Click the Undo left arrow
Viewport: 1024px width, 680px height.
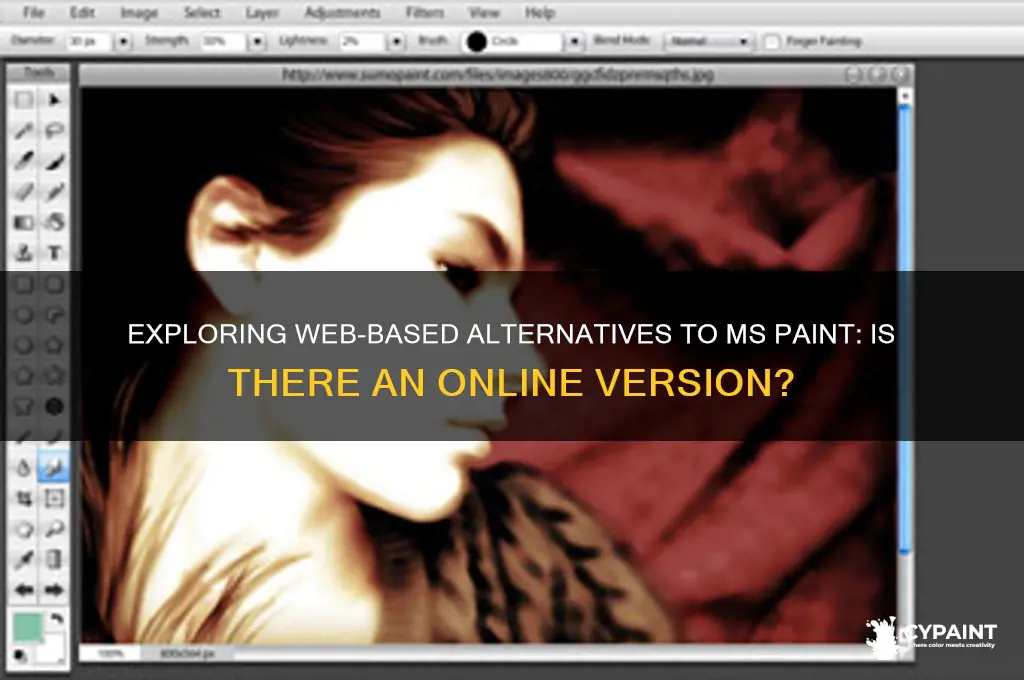[x=24, y=590]
